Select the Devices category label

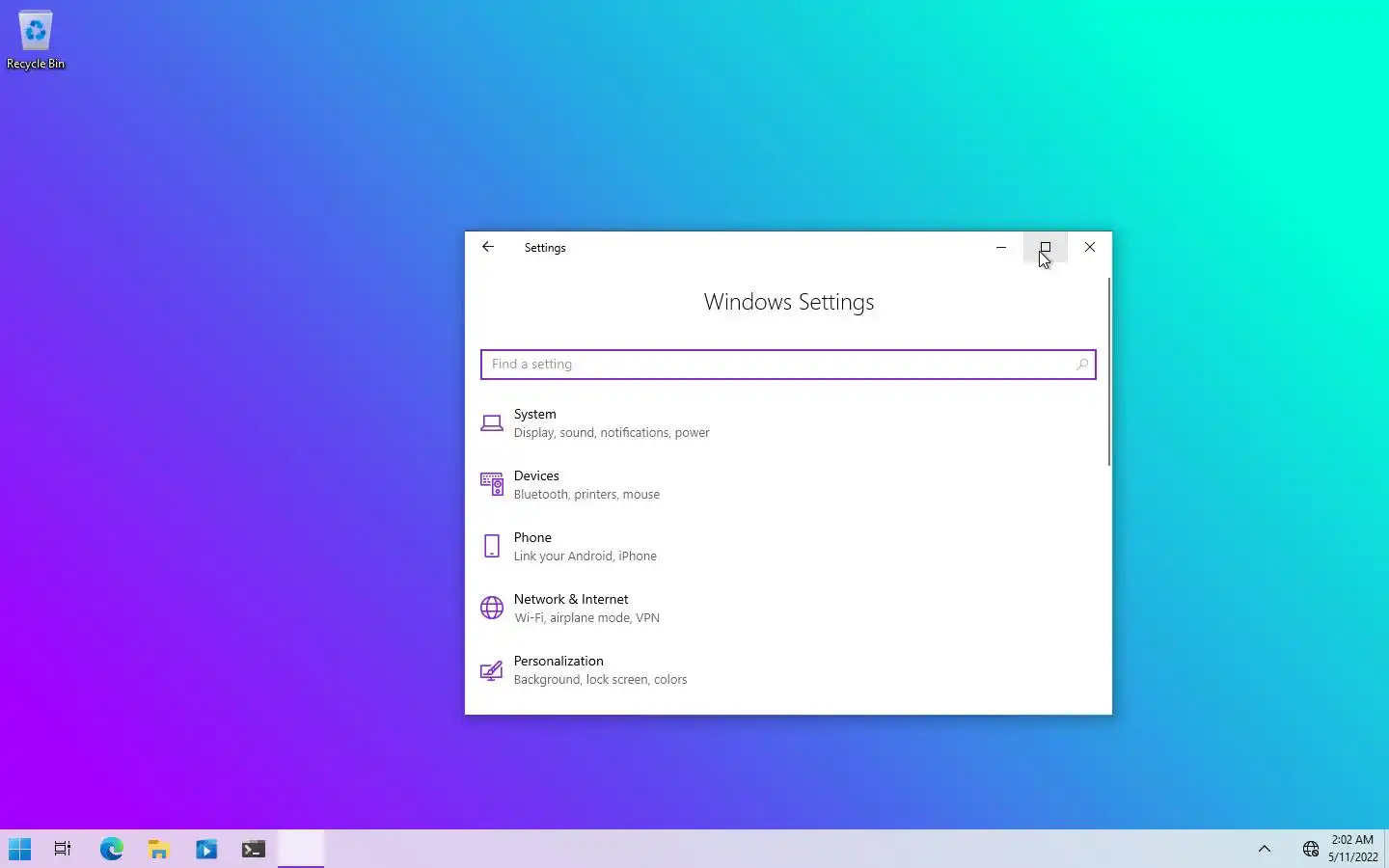coord(536,476)
